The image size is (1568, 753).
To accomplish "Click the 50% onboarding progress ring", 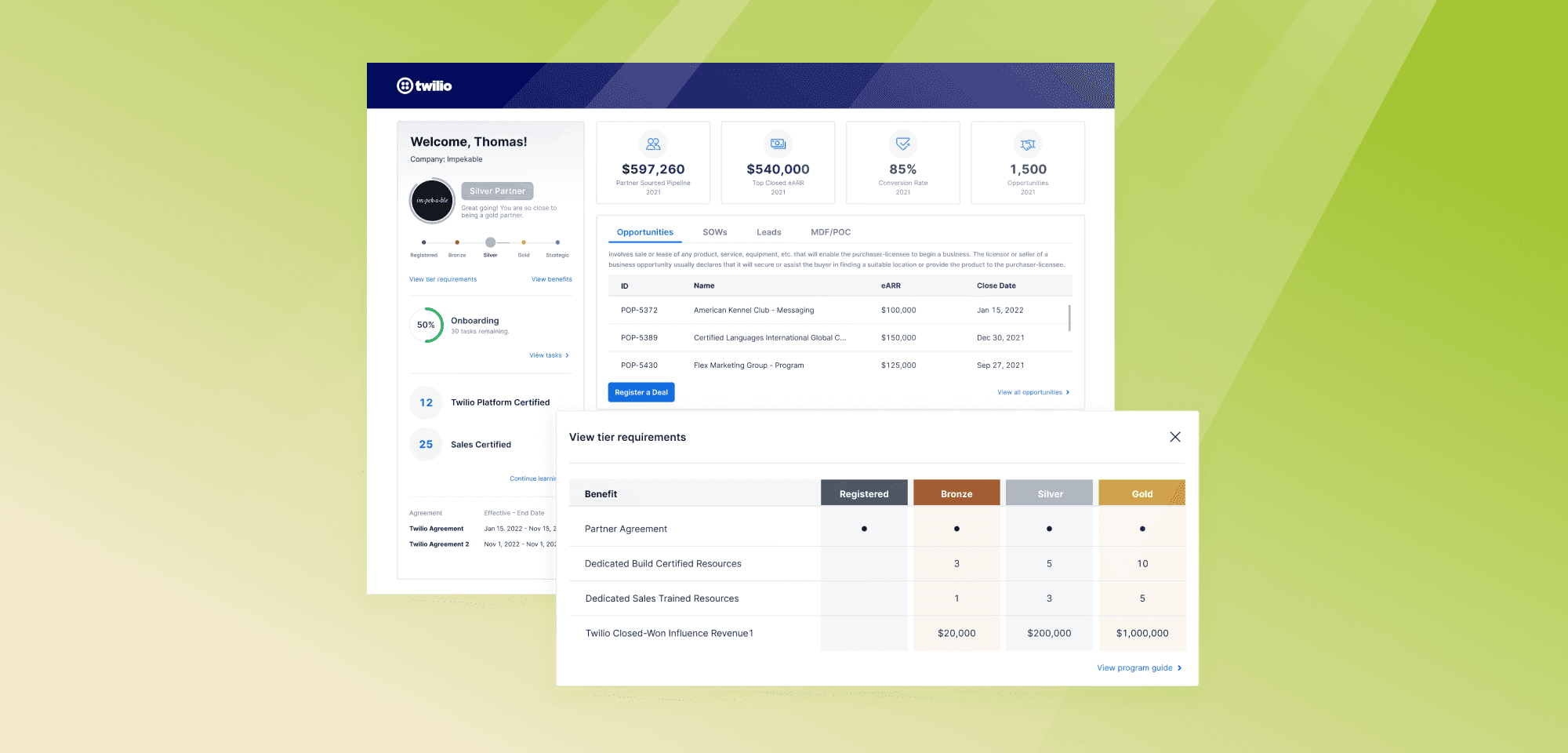I will coord(426,325).
